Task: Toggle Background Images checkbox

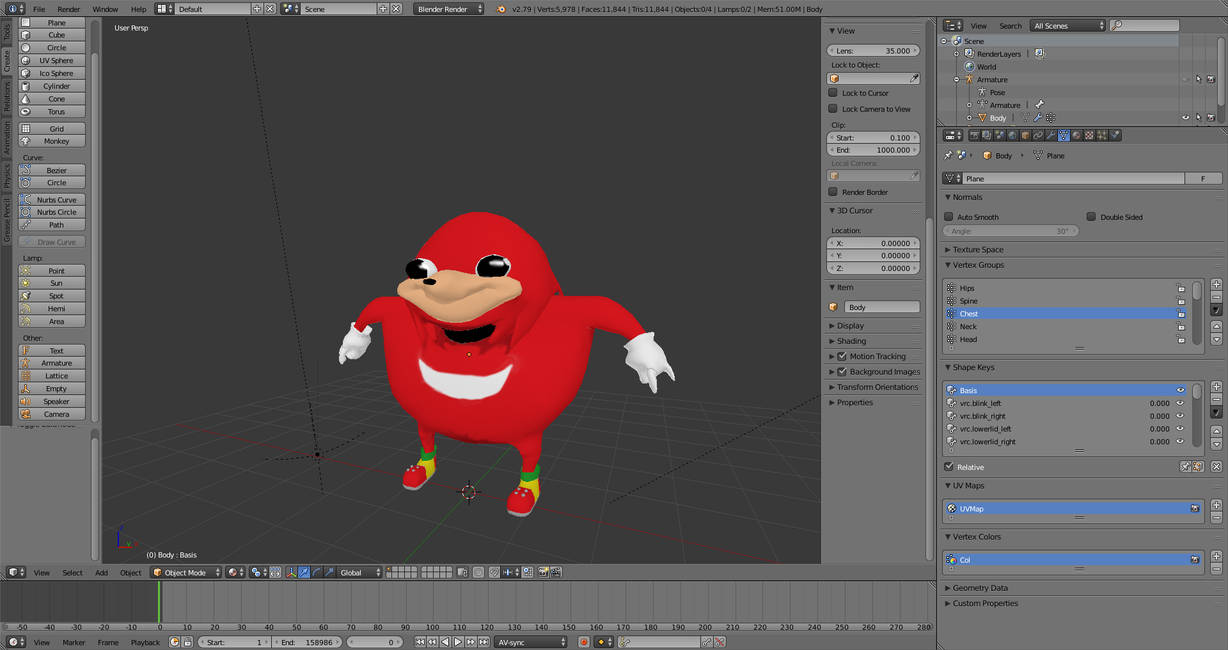Action: tap(841, 372)
